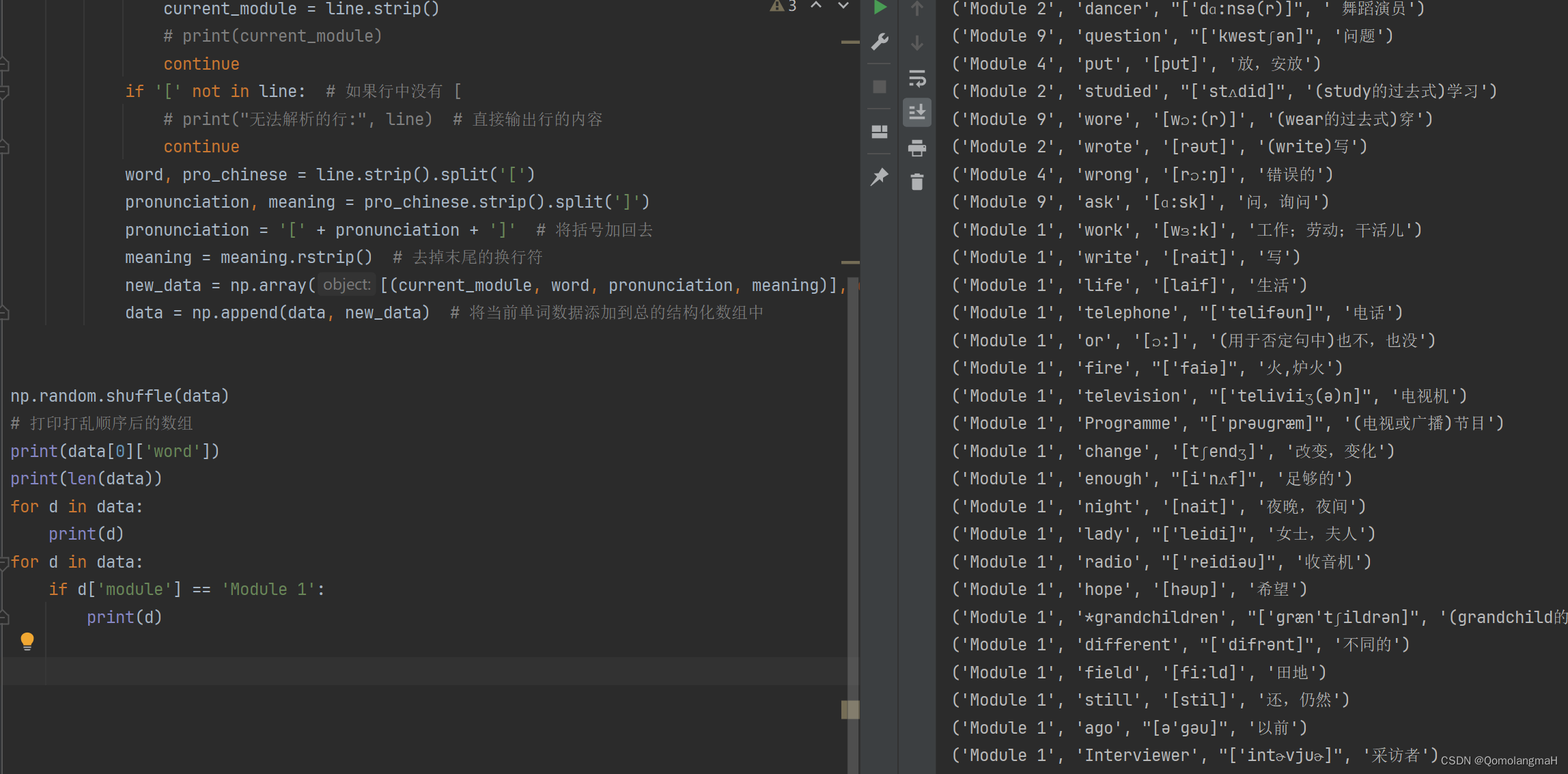Screen dimensions: 1568x774
Task: Click console row containing 'wrong'
Action: (x=1143, y=175)
